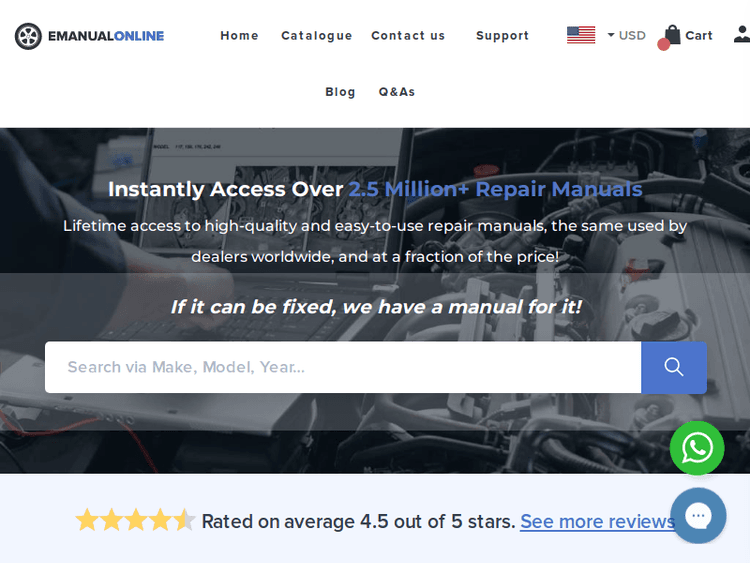Click the gold star rating icons

coord(135,521)
